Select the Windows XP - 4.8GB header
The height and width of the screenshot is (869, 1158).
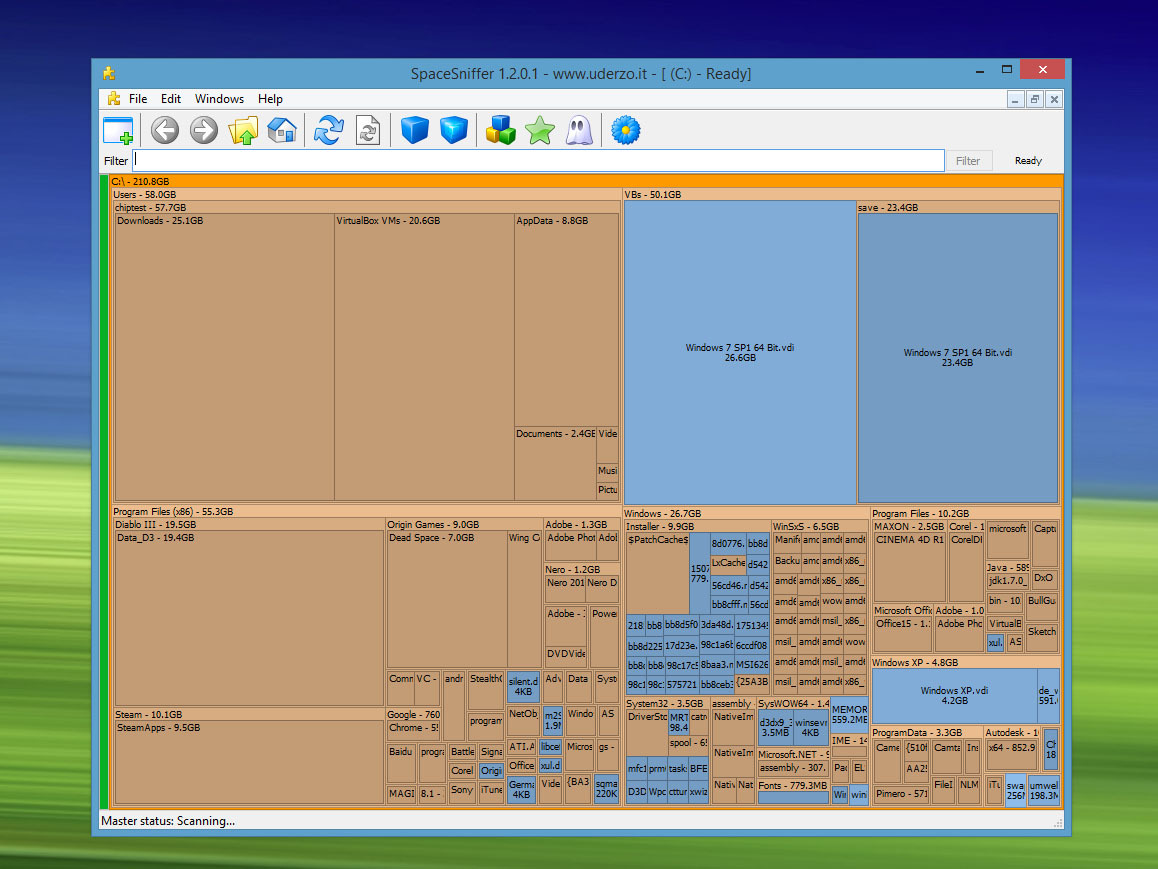pos(966,662)
